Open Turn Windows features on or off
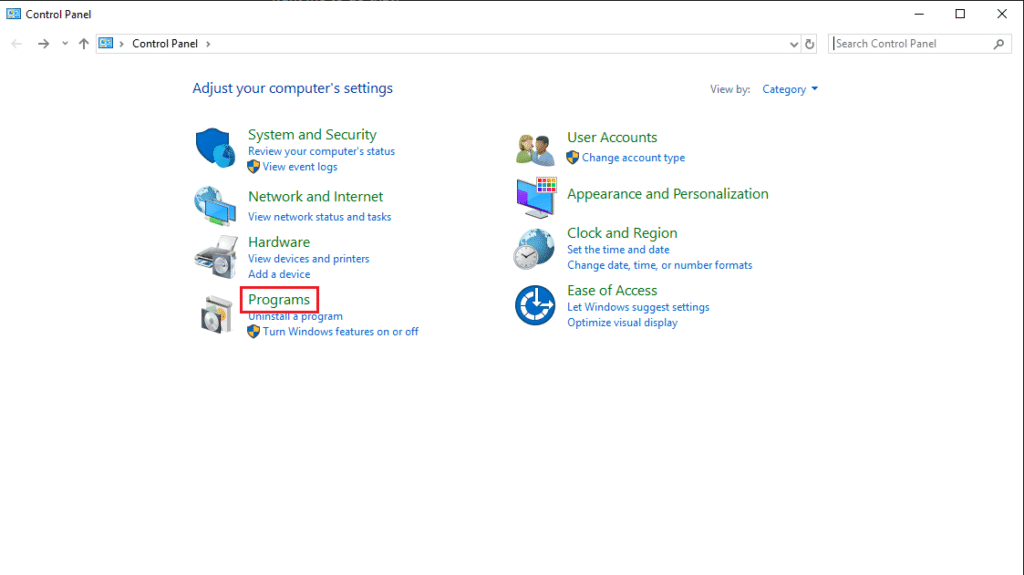 [x=340, y=332]
